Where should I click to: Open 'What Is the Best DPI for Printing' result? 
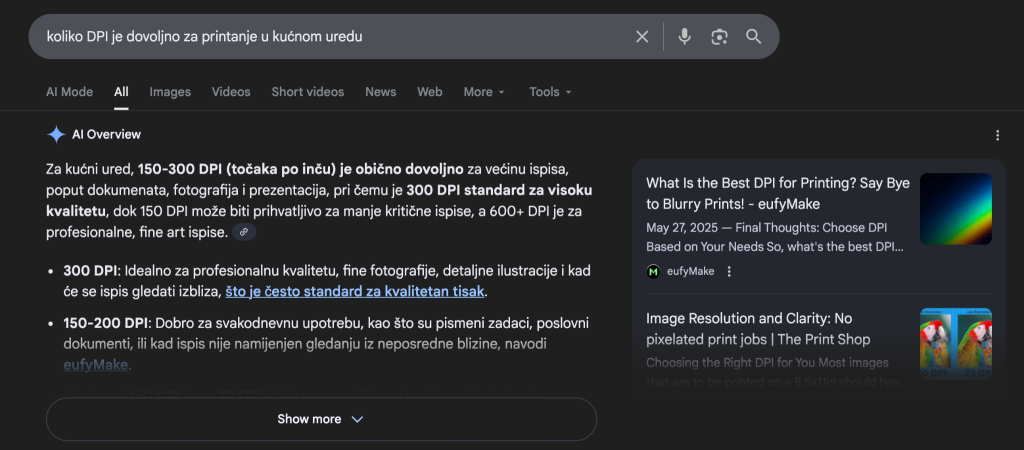point(777,193)
